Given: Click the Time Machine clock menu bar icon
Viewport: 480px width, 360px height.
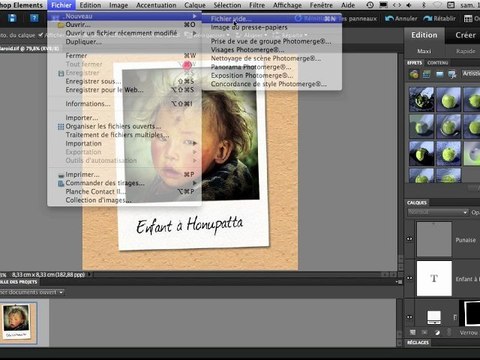Looking at the screenshot, I should tap(370, 5).
